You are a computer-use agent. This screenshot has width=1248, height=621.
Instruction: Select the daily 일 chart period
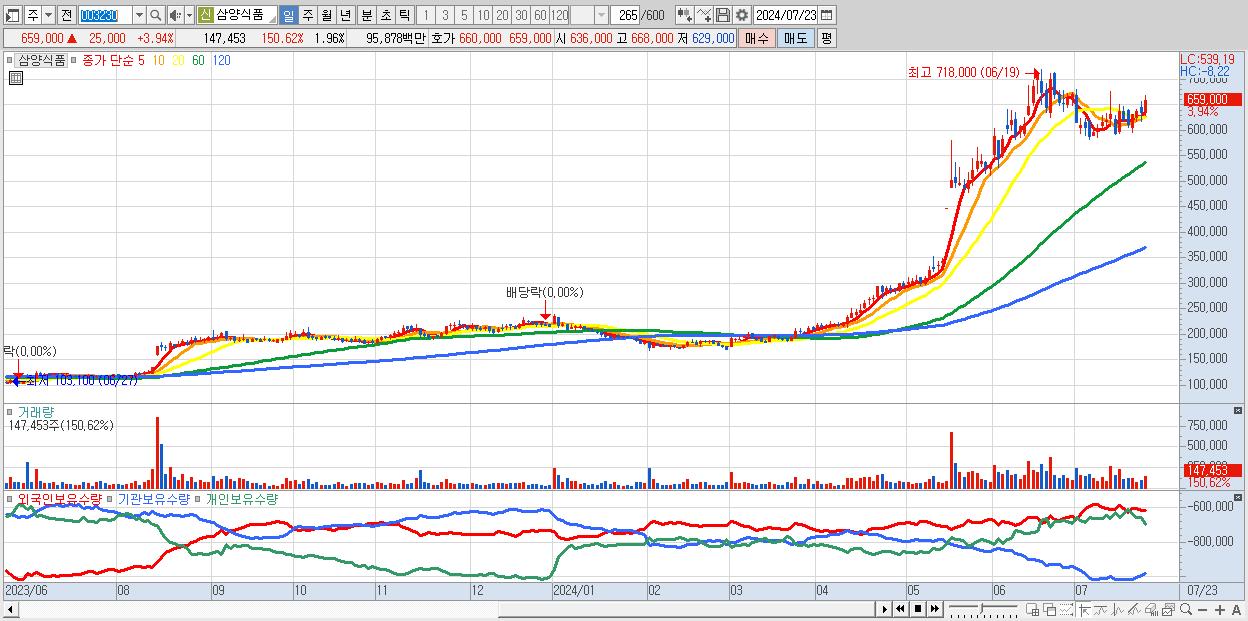(288, 15)
